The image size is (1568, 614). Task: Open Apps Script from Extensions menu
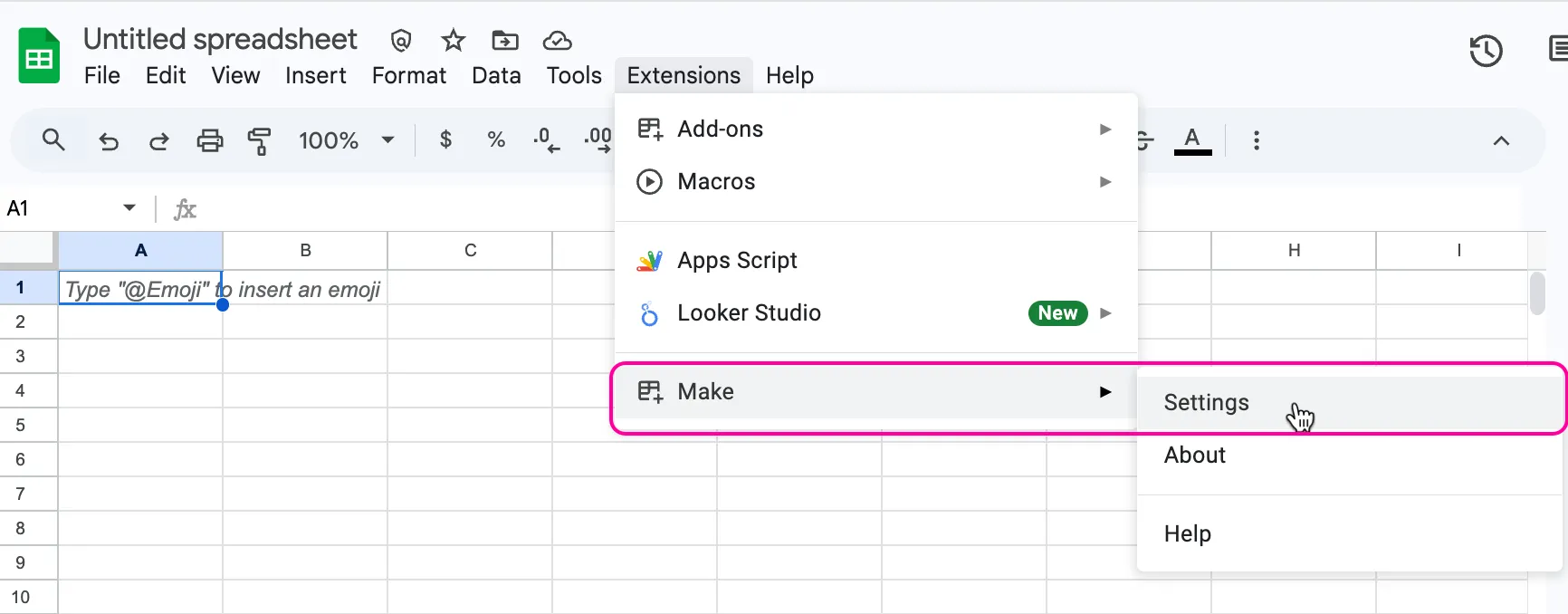click(x=737, y=261)
